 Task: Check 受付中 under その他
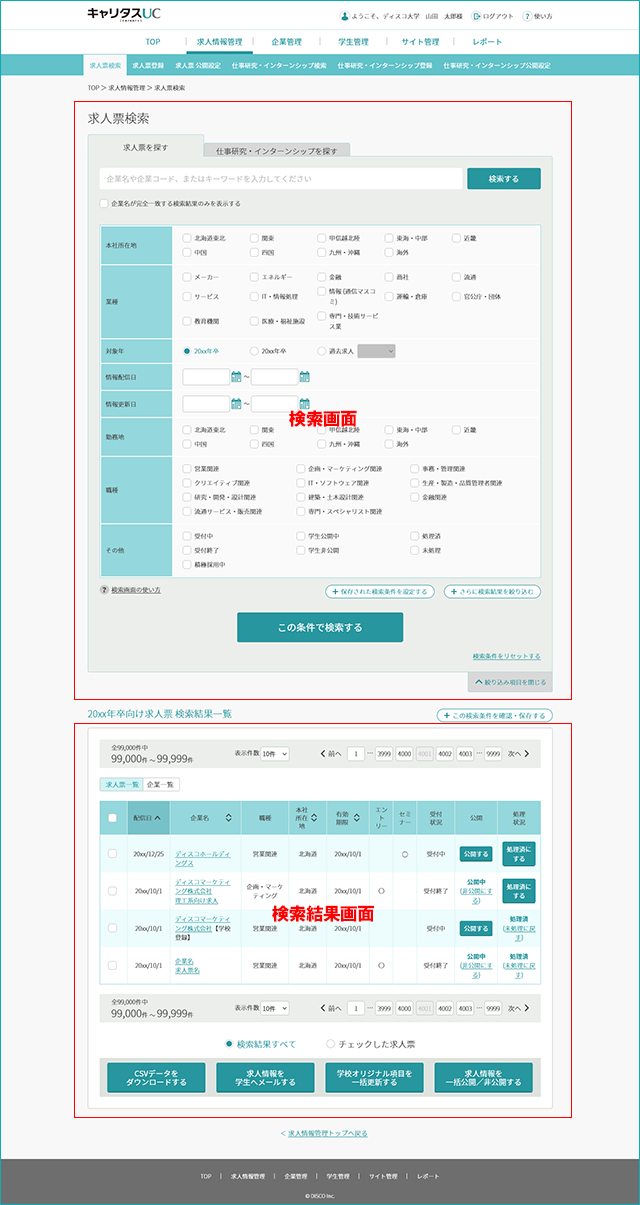187,536
